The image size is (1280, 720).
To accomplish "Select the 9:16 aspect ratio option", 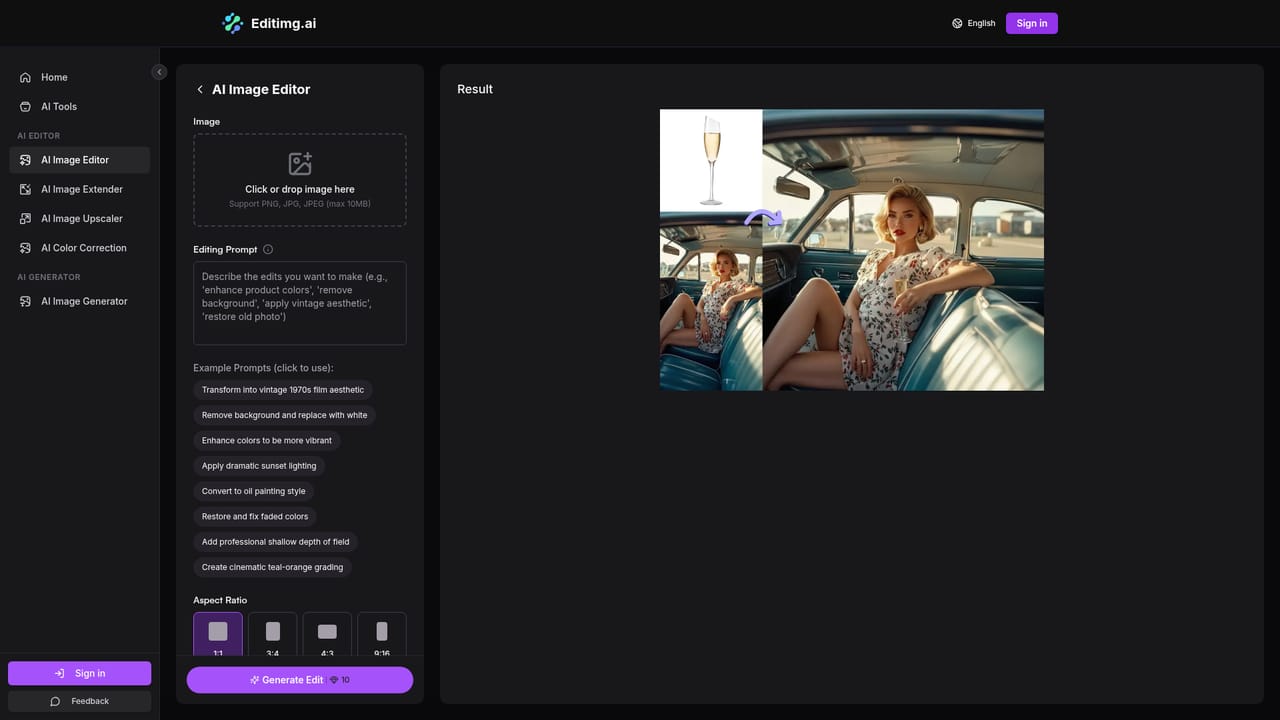I will point(382,635).
